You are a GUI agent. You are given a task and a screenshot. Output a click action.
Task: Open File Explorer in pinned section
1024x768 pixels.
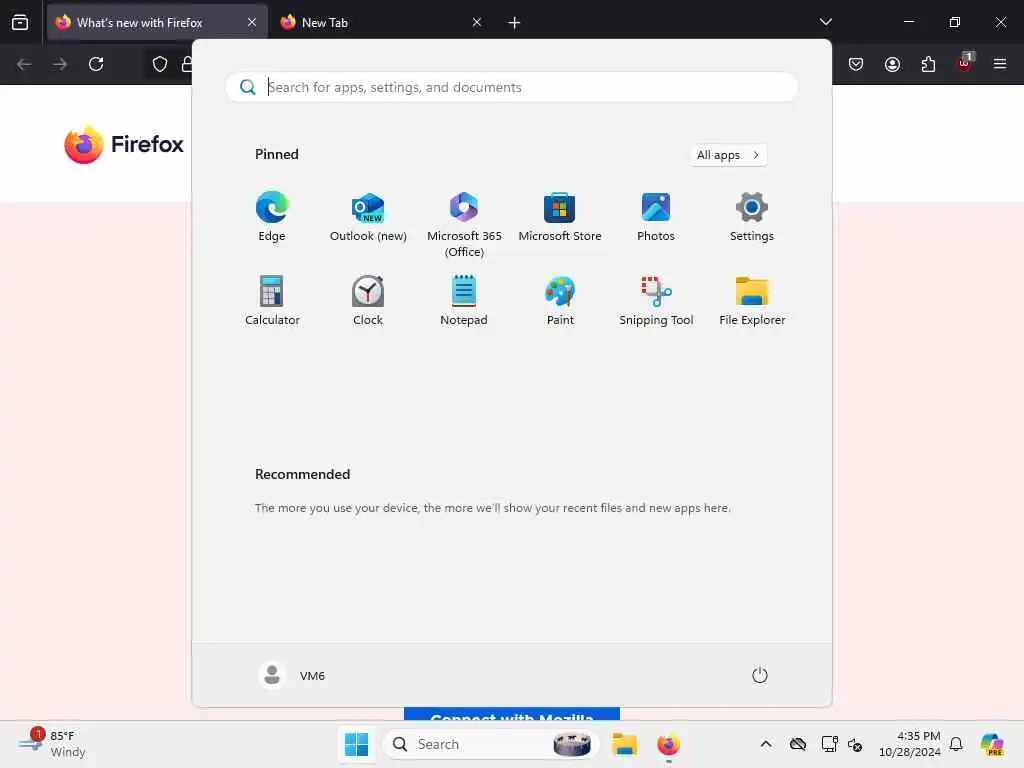pos(752,300)
